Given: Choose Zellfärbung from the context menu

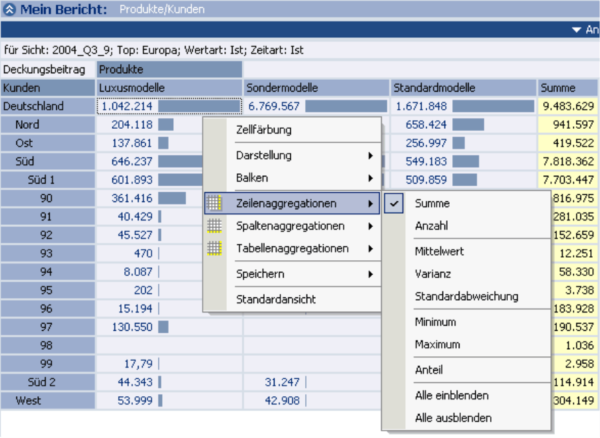Looking at the screenshot, I should [264, 130].
